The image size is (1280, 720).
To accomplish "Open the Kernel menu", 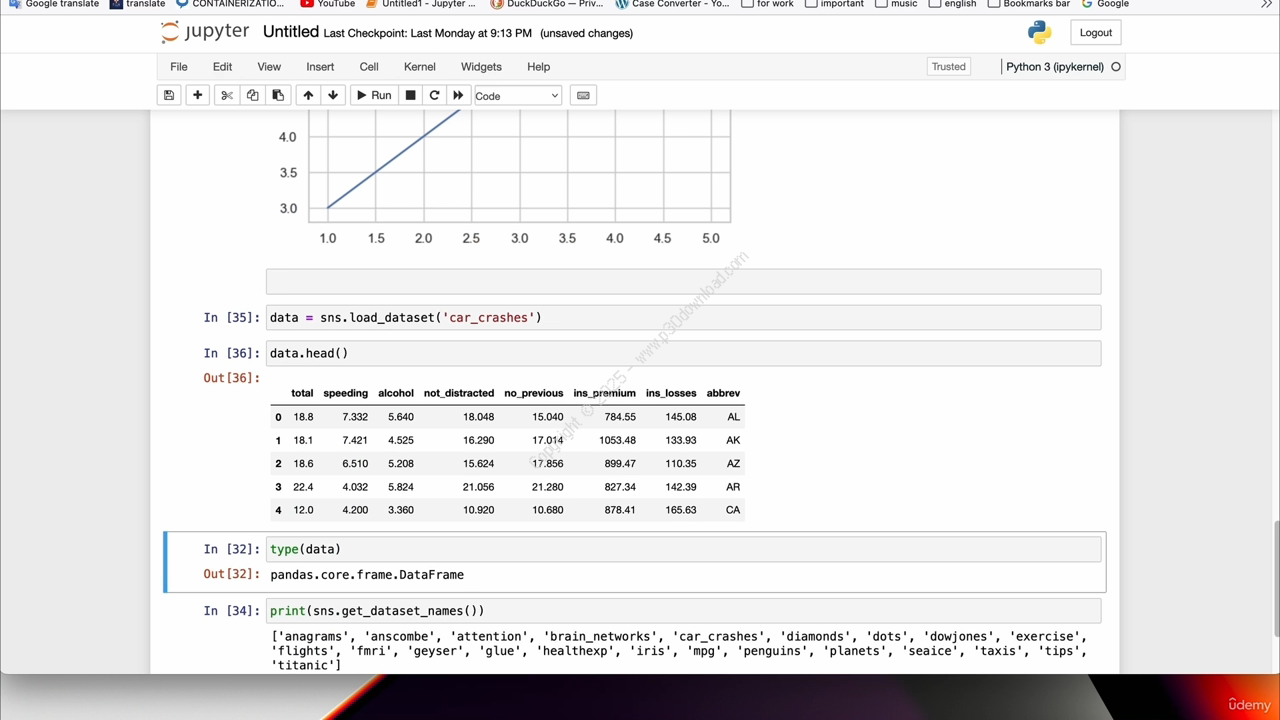I will [420, 67].
